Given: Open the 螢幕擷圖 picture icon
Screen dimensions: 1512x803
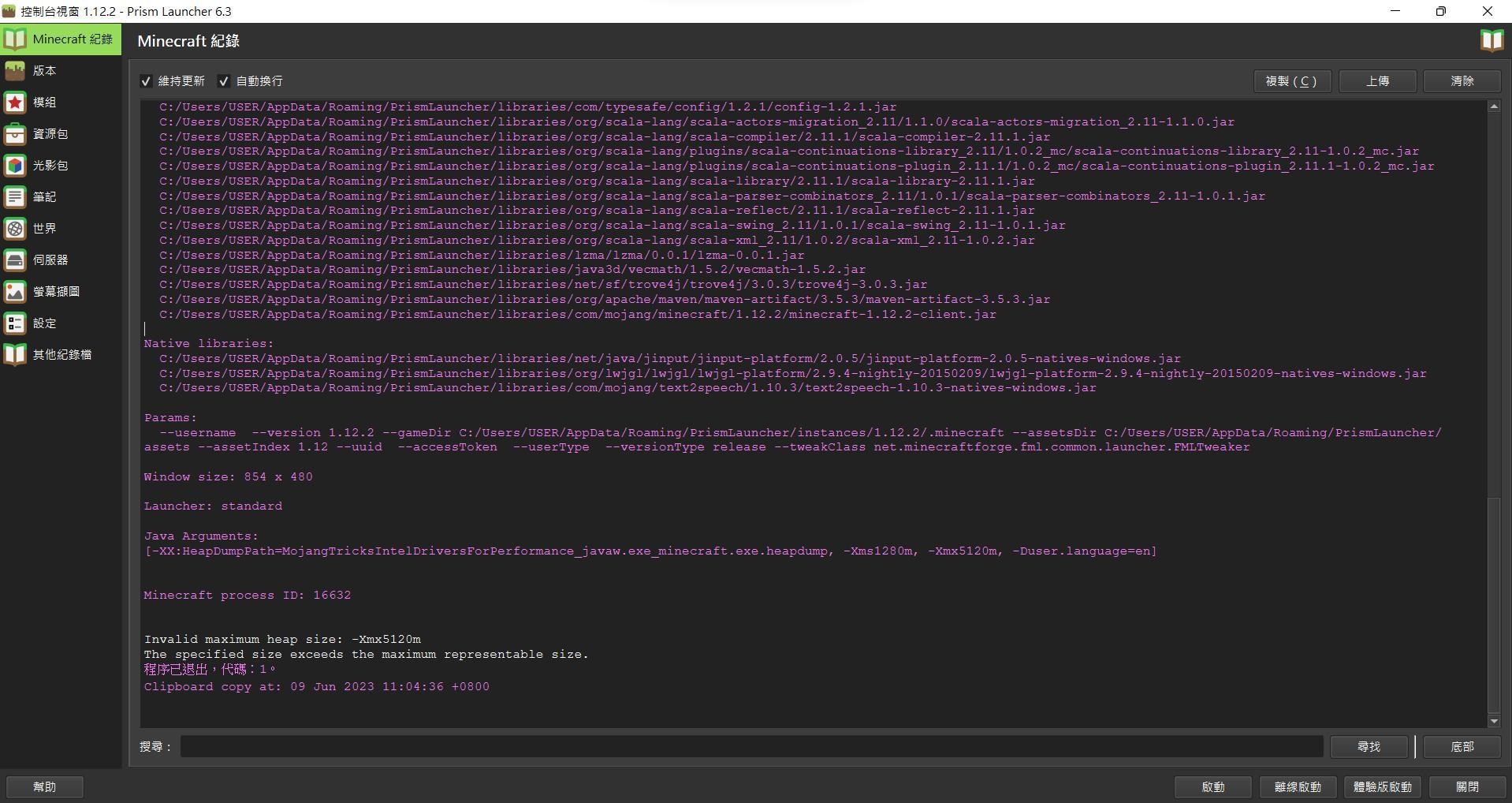Looking at the screenshot, I should 15,292.
